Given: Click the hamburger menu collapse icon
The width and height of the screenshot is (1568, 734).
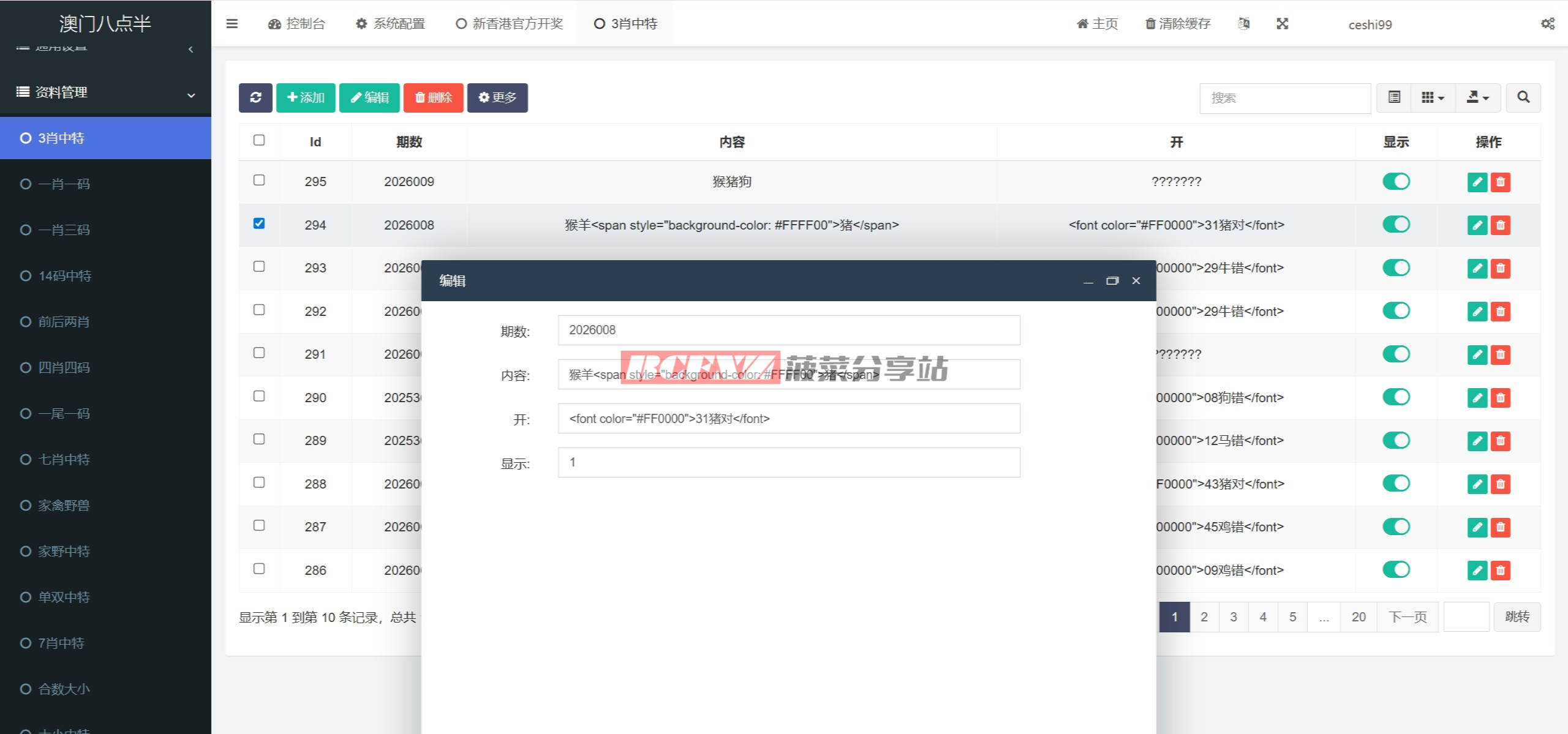Looking at the screenshot, I should (232, 24).
